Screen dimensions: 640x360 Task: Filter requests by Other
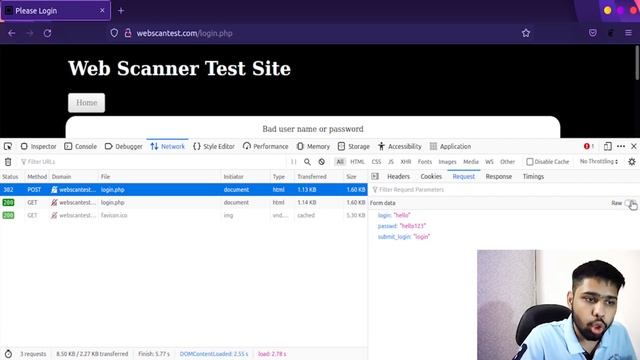507,162
